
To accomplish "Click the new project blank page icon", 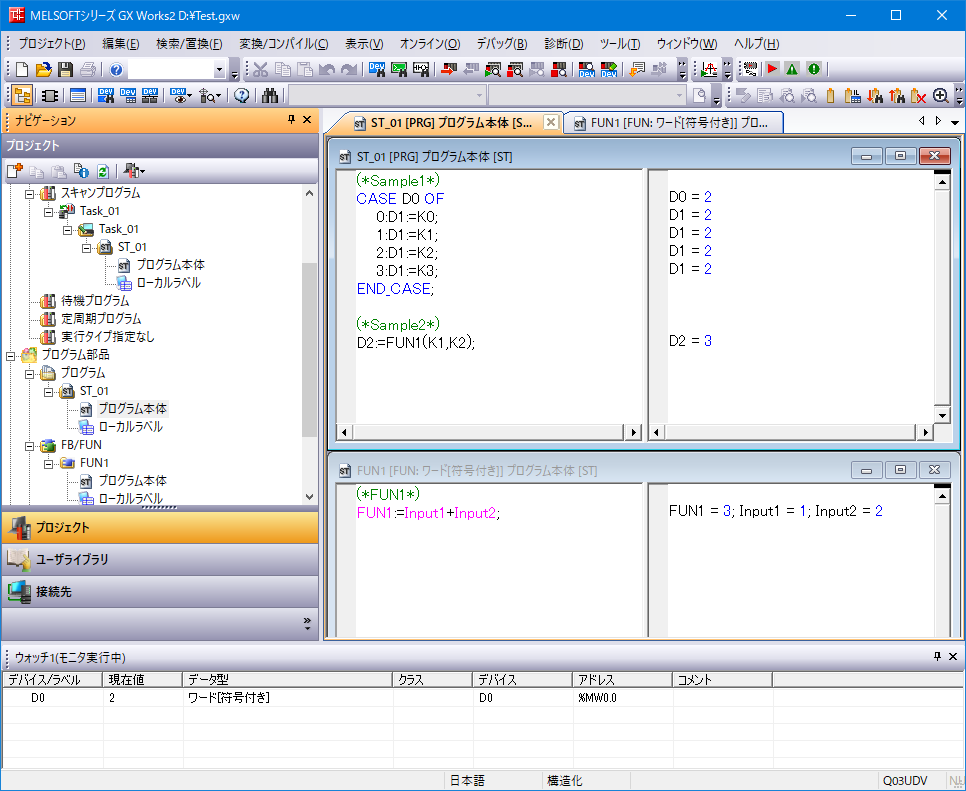I will click(21, 69).
